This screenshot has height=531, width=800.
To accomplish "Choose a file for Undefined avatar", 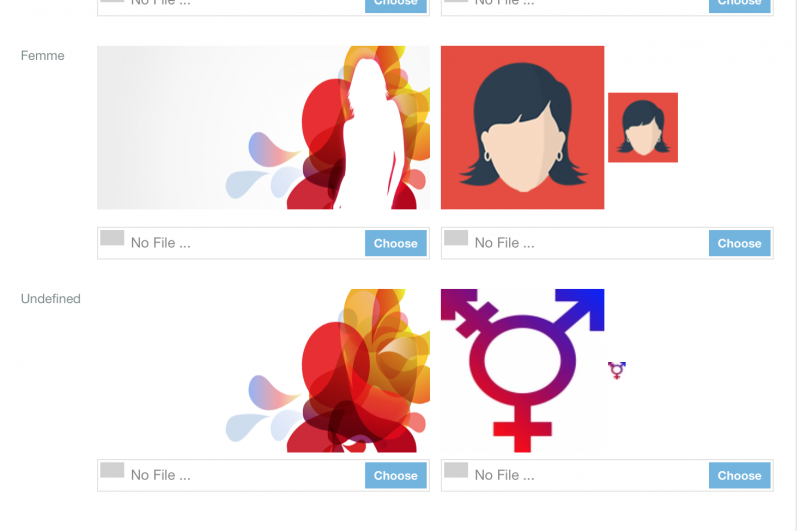I will point(739,475).
